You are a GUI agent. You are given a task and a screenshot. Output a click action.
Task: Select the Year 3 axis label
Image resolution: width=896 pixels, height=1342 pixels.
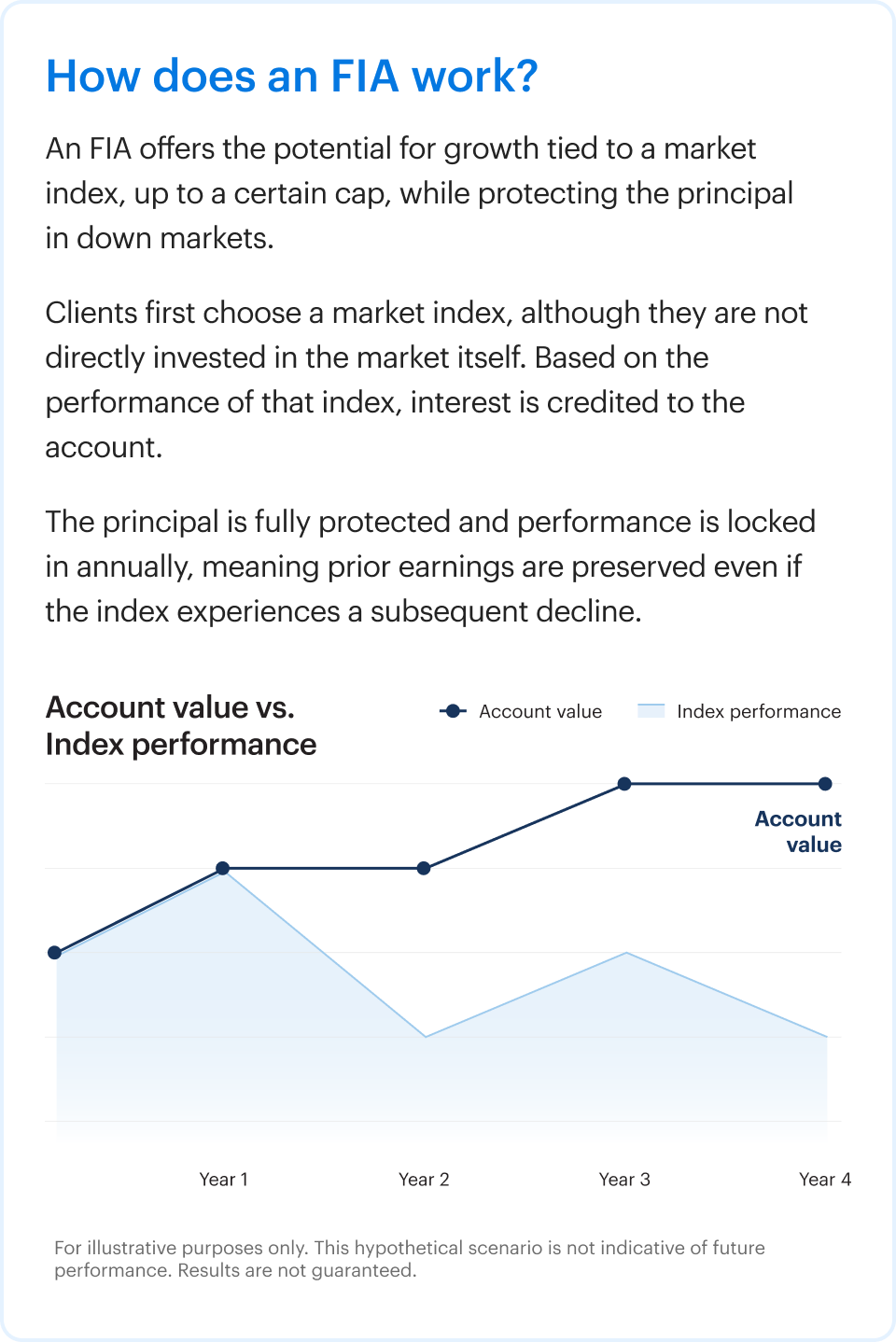click(624, 1179)
